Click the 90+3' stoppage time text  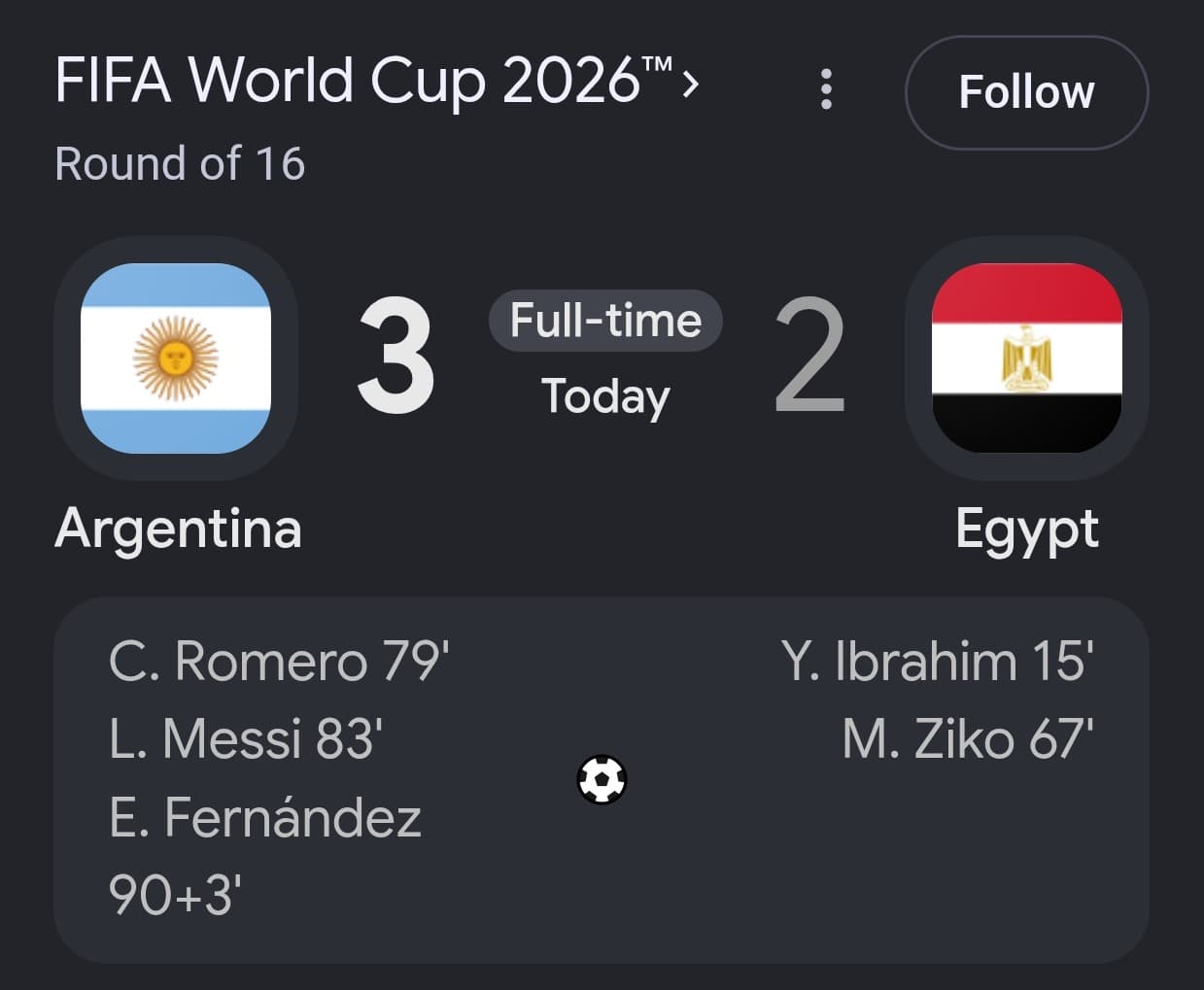point(175,895)
